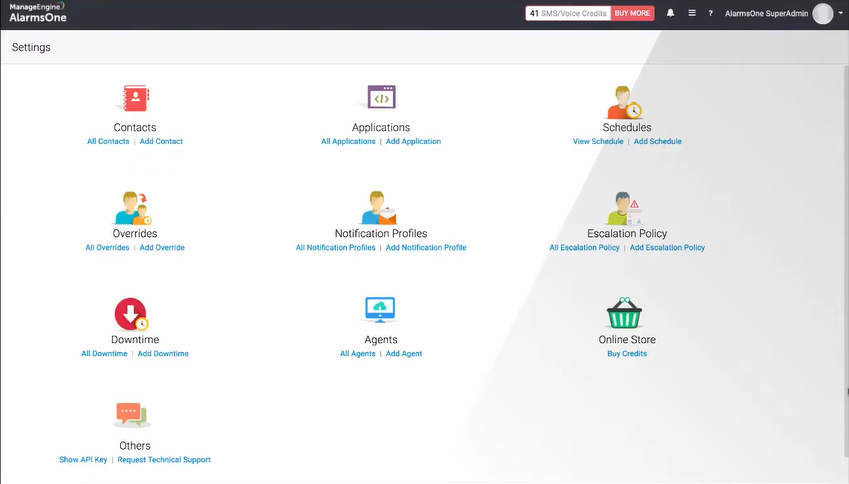The width and height of the screenshot is (849, 484).
Task: Open the Notification Profiles envelope icon
Action: point(379,208)
